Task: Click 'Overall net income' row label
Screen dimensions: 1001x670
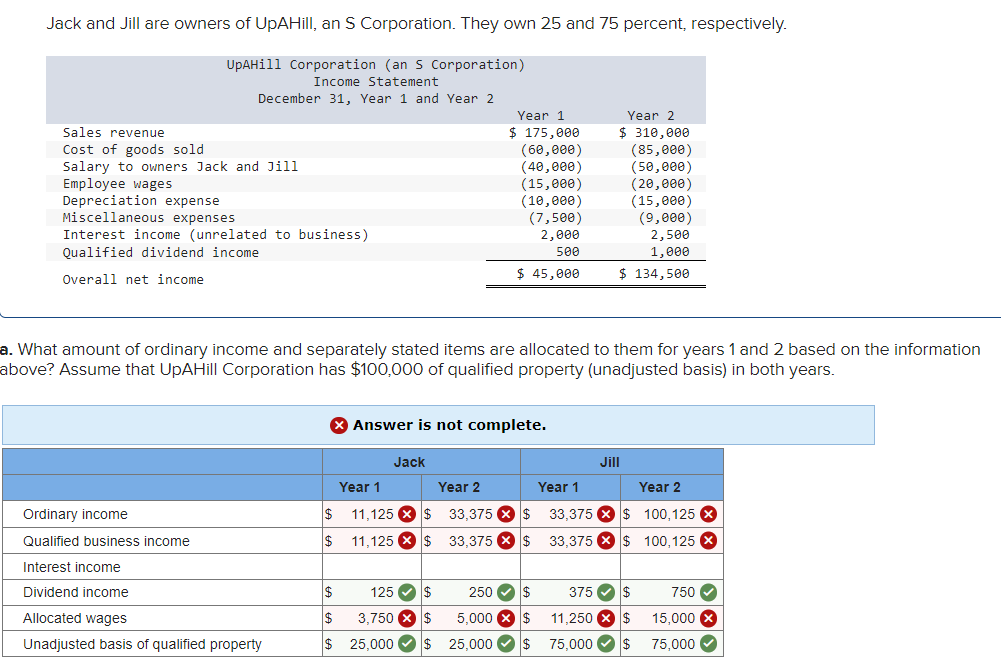Action: coord(133,279)
